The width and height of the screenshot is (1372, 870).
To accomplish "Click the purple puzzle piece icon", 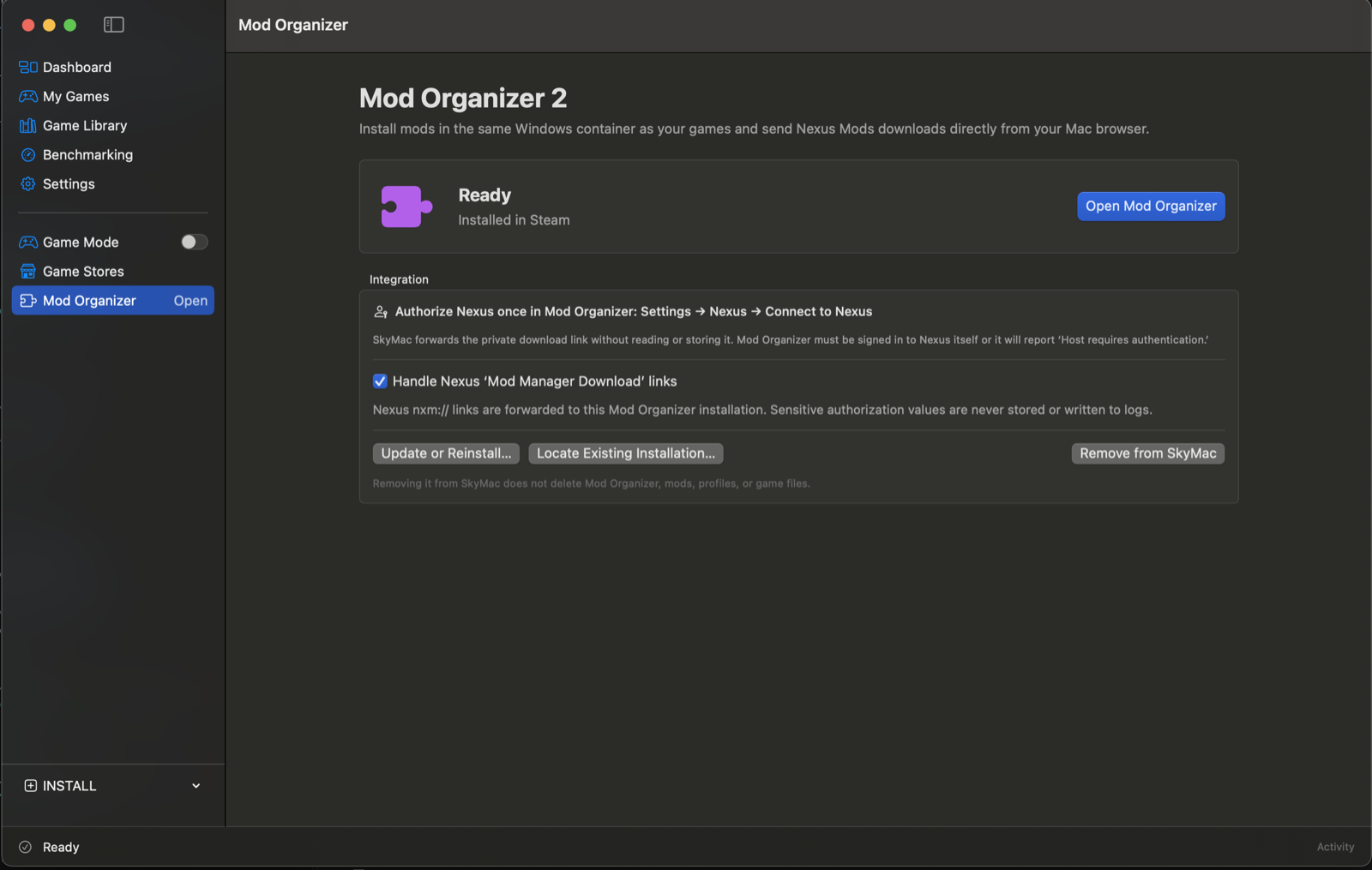I will point(406,207).
